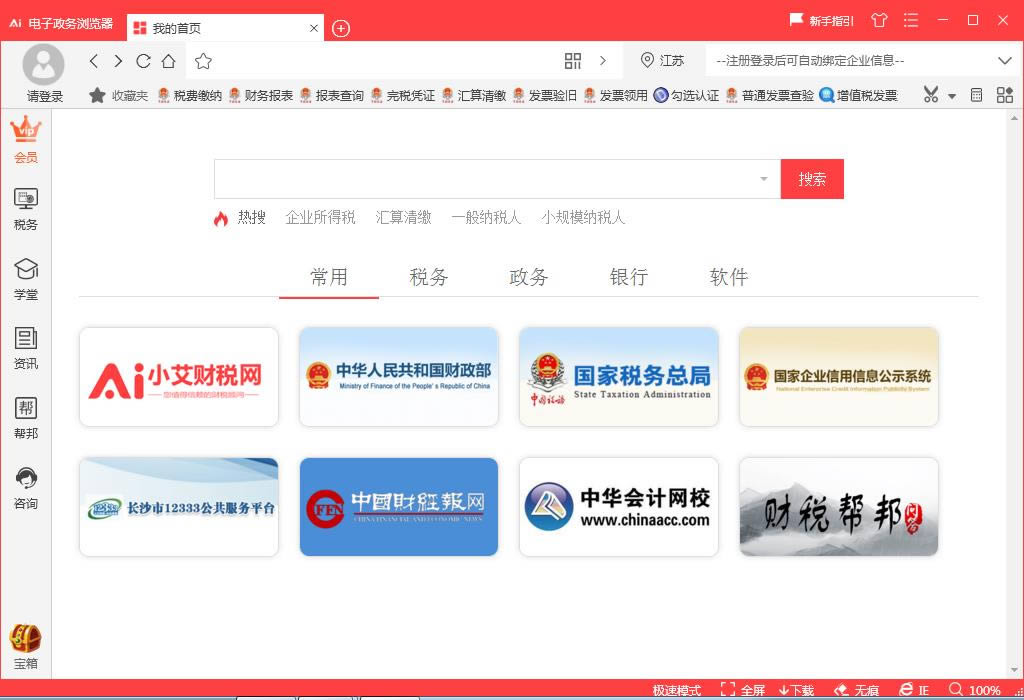The height and width of the screenshot is (700, 1024).
Task: Open the 中华人民共和国财政部 tile
Action: tap(399, 377)
